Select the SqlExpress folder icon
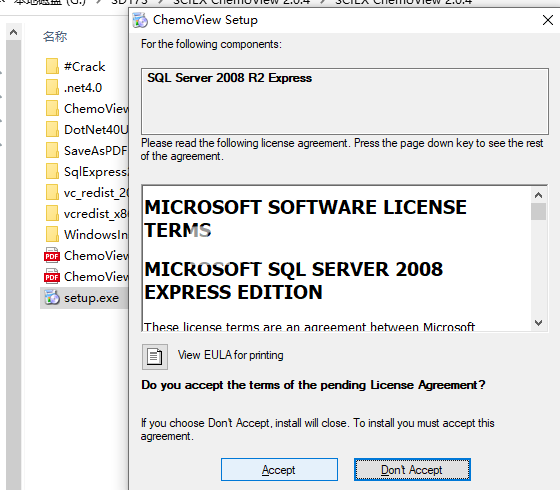This screenshot has height=490, width=560. pos(52,172)
